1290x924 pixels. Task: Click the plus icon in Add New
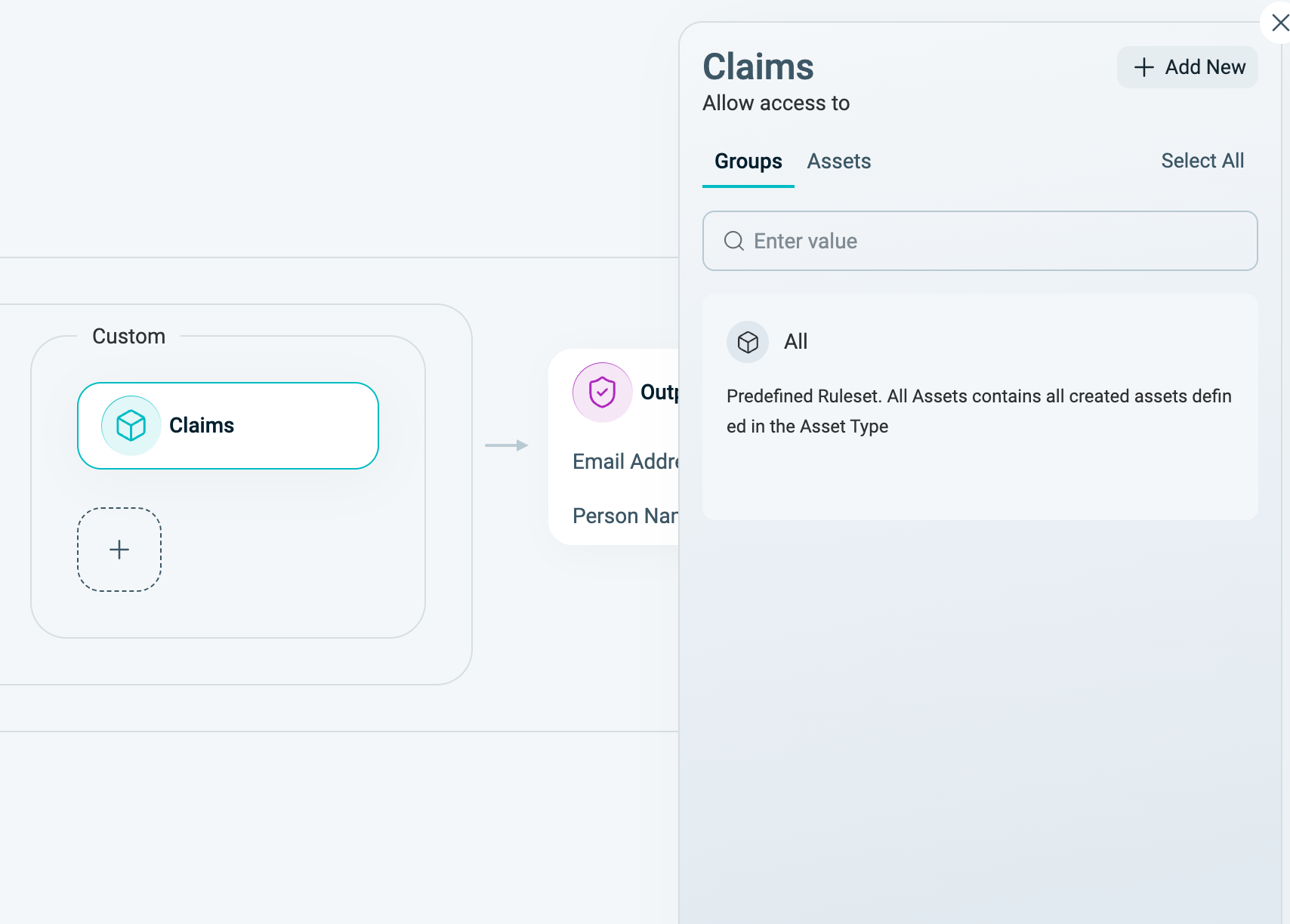coord(1144,67)
